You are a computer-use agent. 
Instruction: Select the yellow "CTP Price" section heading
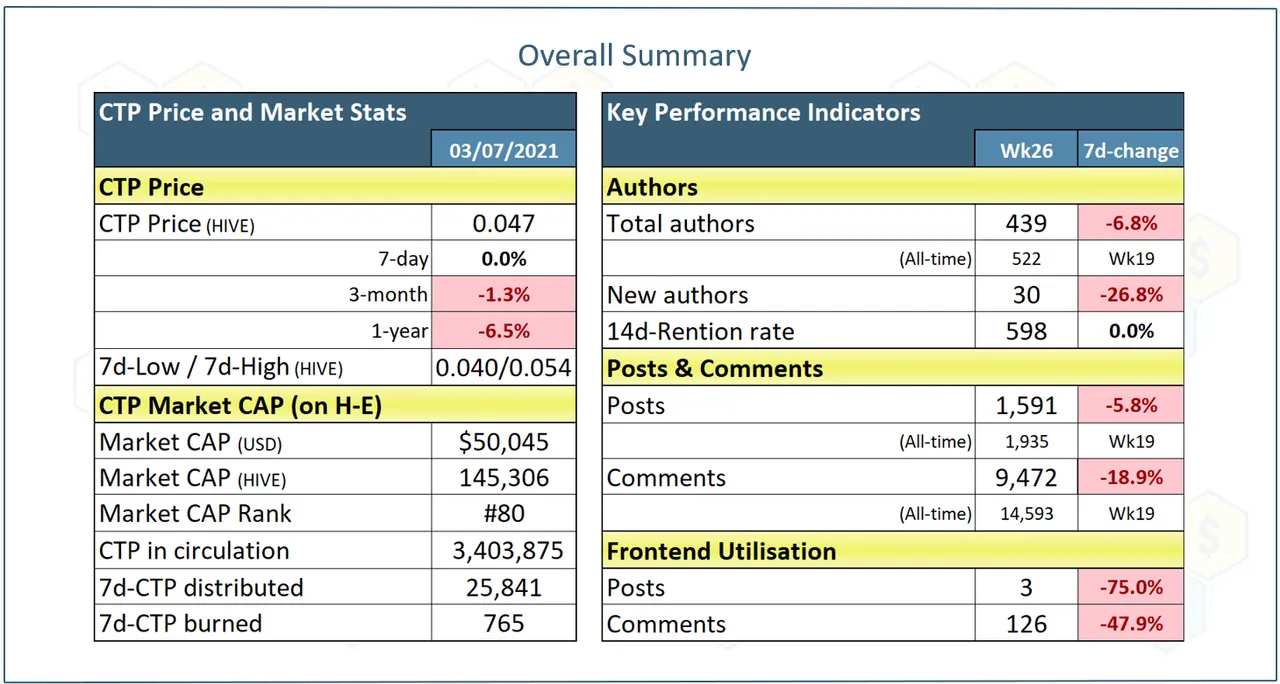[335, 187]
